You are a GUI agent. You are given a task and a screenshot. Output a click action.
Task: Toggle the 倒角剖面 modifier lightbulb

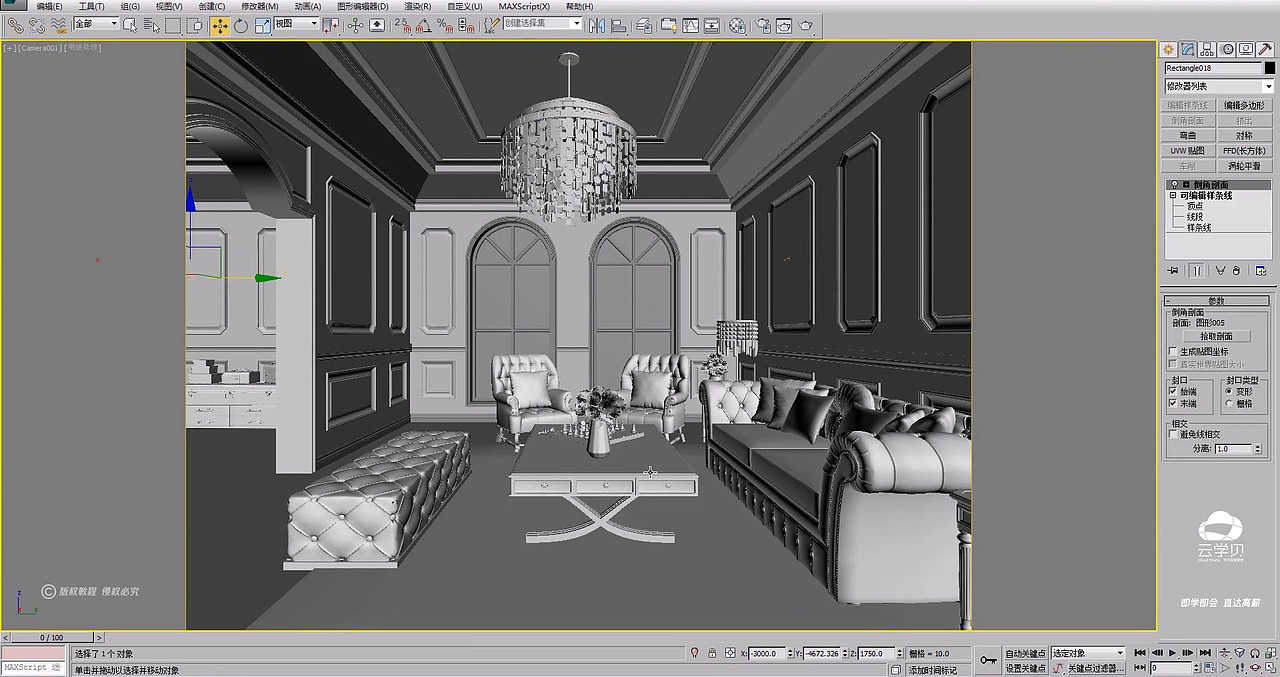1174,185
